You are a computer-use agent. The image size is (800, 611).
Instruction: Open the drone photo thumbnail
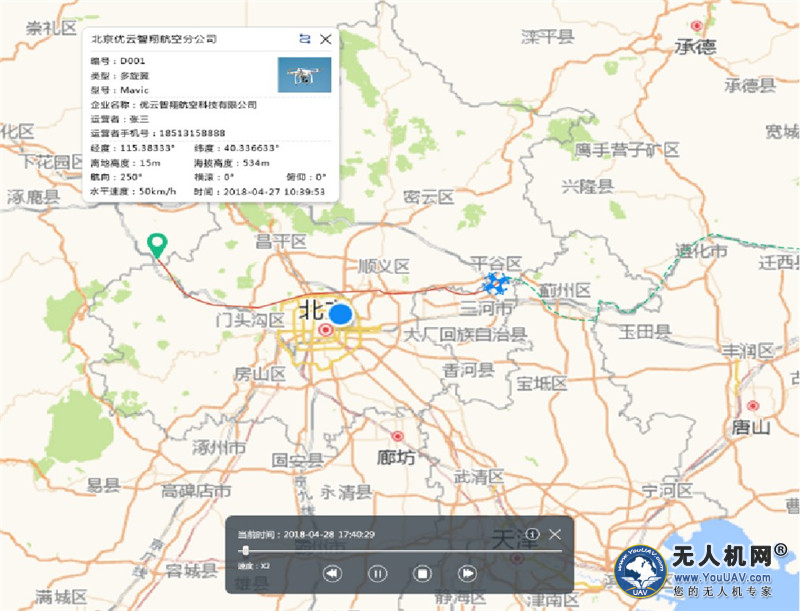(x=304, y=75)
